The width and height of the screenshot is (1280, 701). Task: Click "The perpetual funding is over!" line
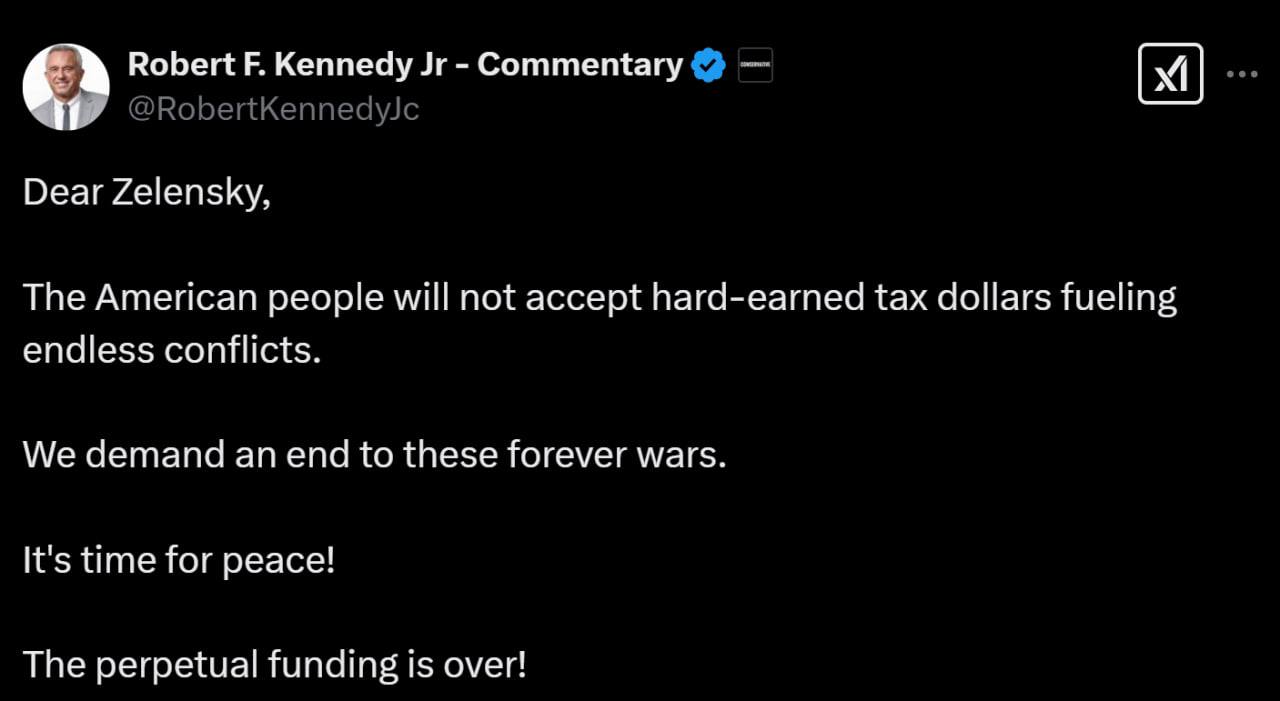273,664
